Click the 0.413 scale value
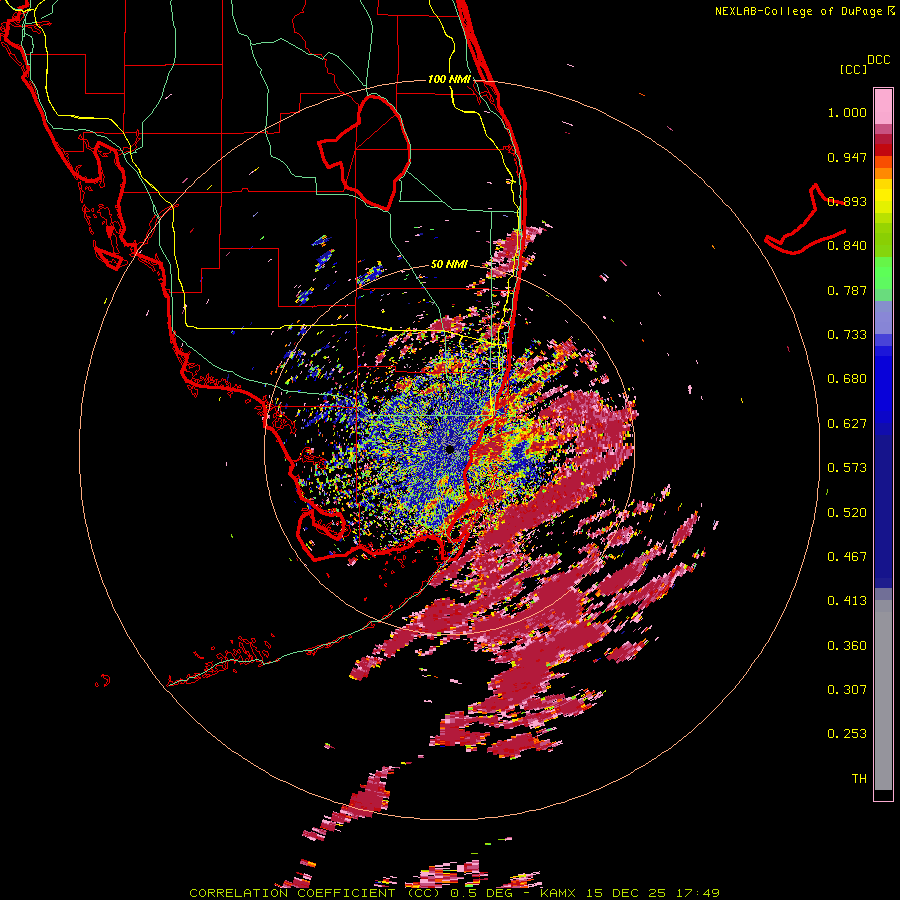 pyautogui.click(x=847, y=601)
